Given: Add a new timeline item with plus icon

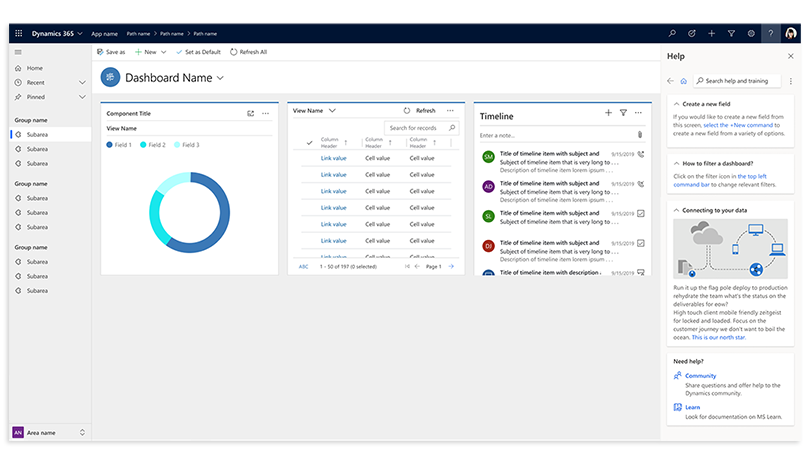Looking at the screenshot, I should click(608, 114).
